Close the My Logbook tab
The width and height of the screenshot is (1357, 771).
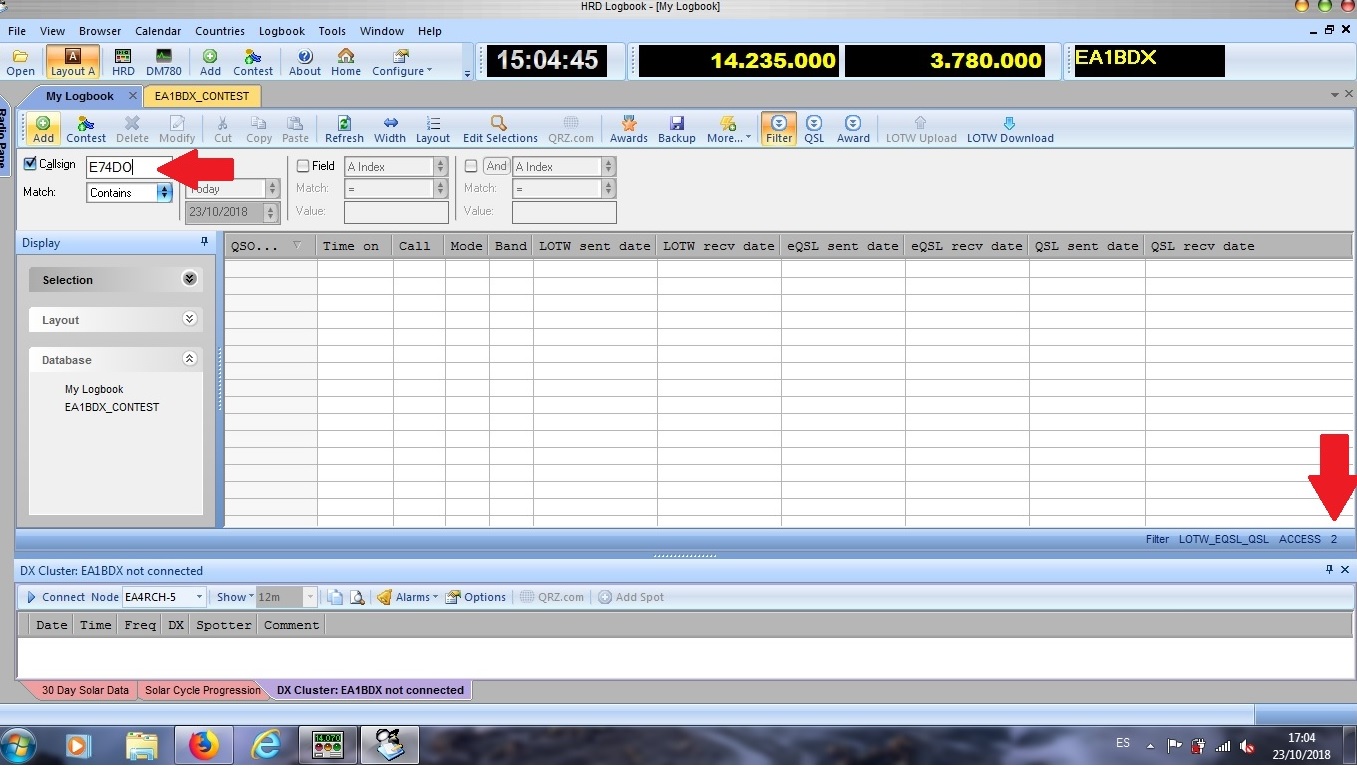133,96
